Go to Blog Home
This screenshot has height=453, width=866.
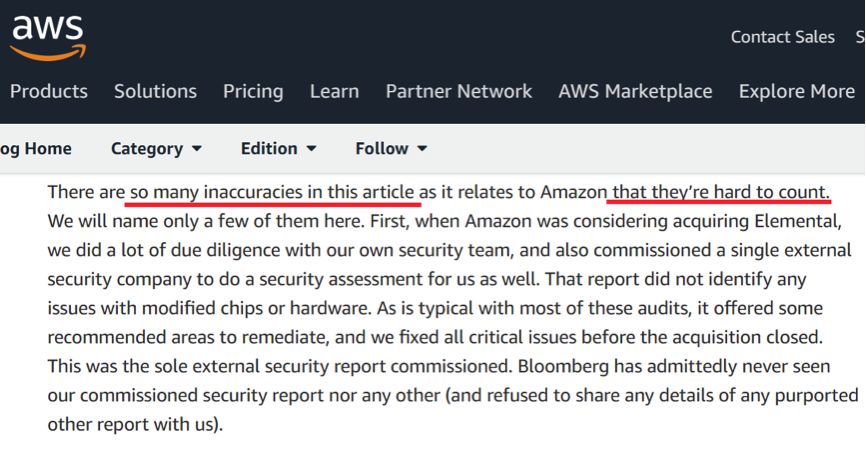click(x=36, y=149)
